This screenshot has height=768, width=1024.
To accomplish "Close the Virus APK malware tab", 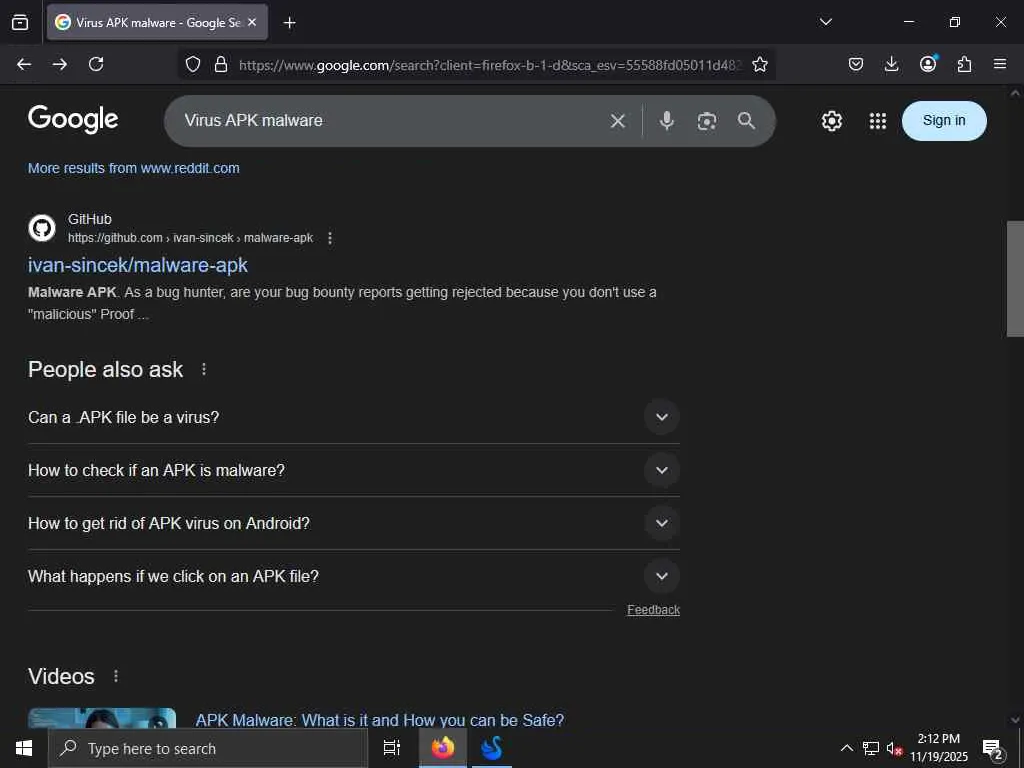I will click(252, 22).
